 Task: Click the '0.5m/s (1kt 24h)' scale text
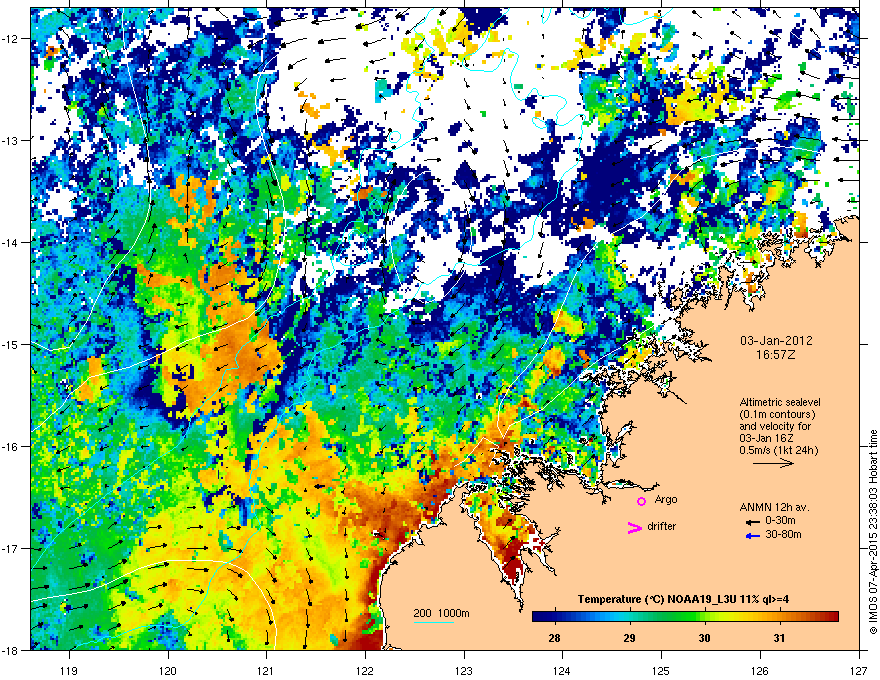tap(779, 450)
